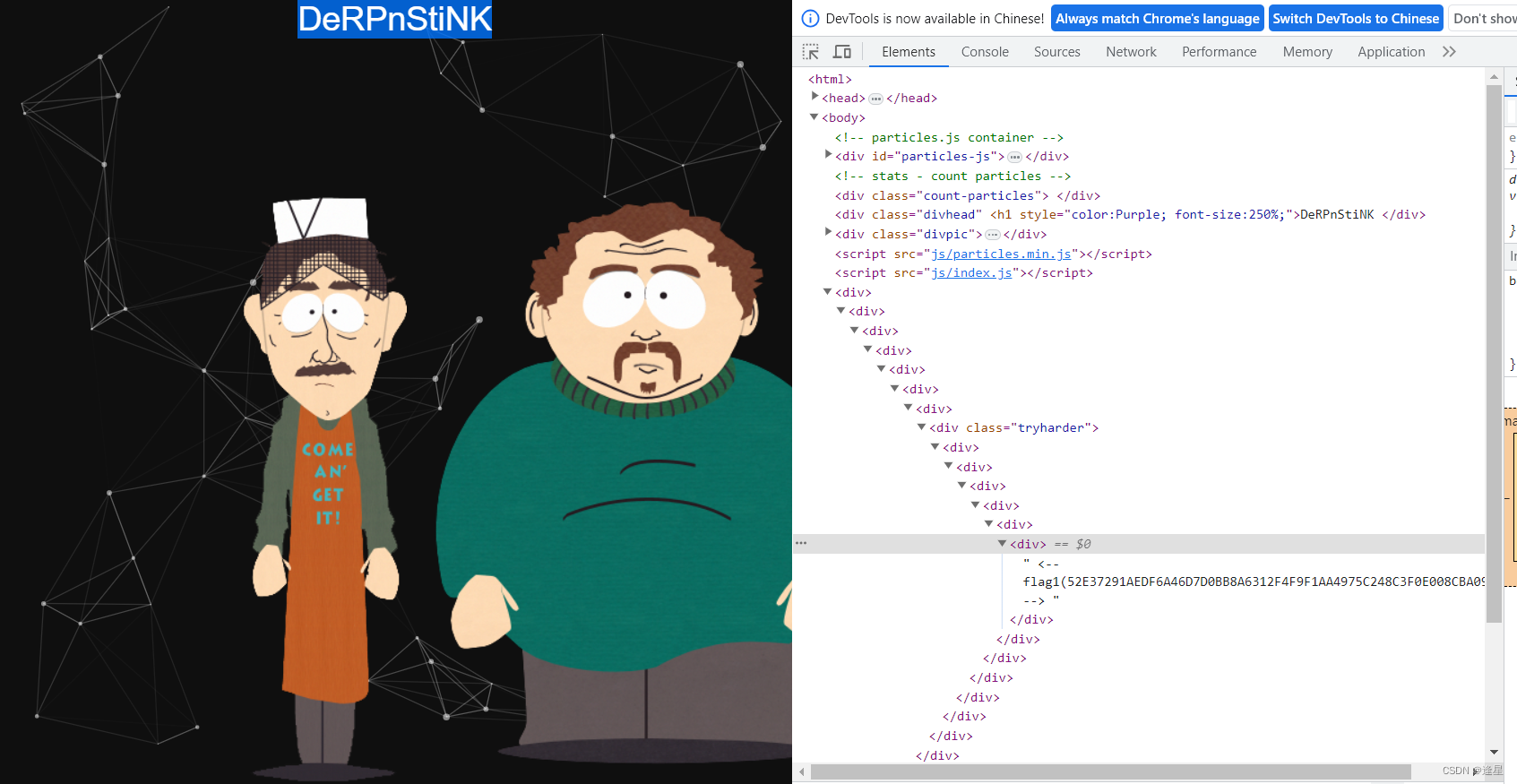Open the Console tab
This screenshot has width=1517, height=784.
[985, 52]
